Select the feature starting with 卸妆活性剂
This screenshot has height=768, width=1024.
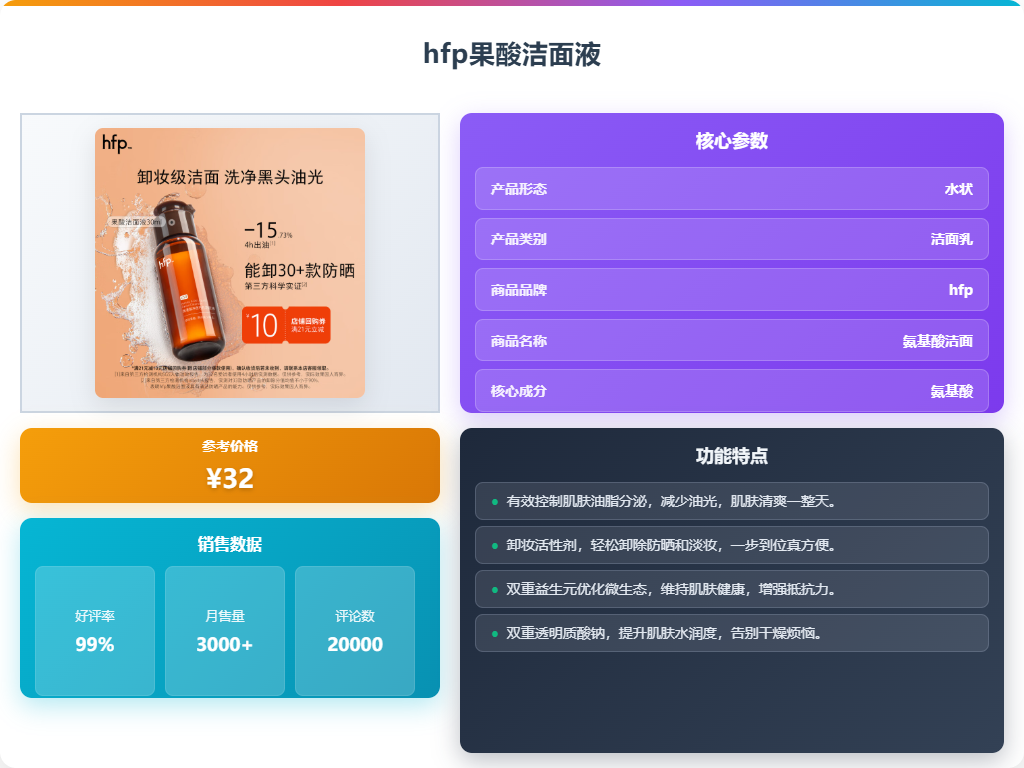coord(731,545)
